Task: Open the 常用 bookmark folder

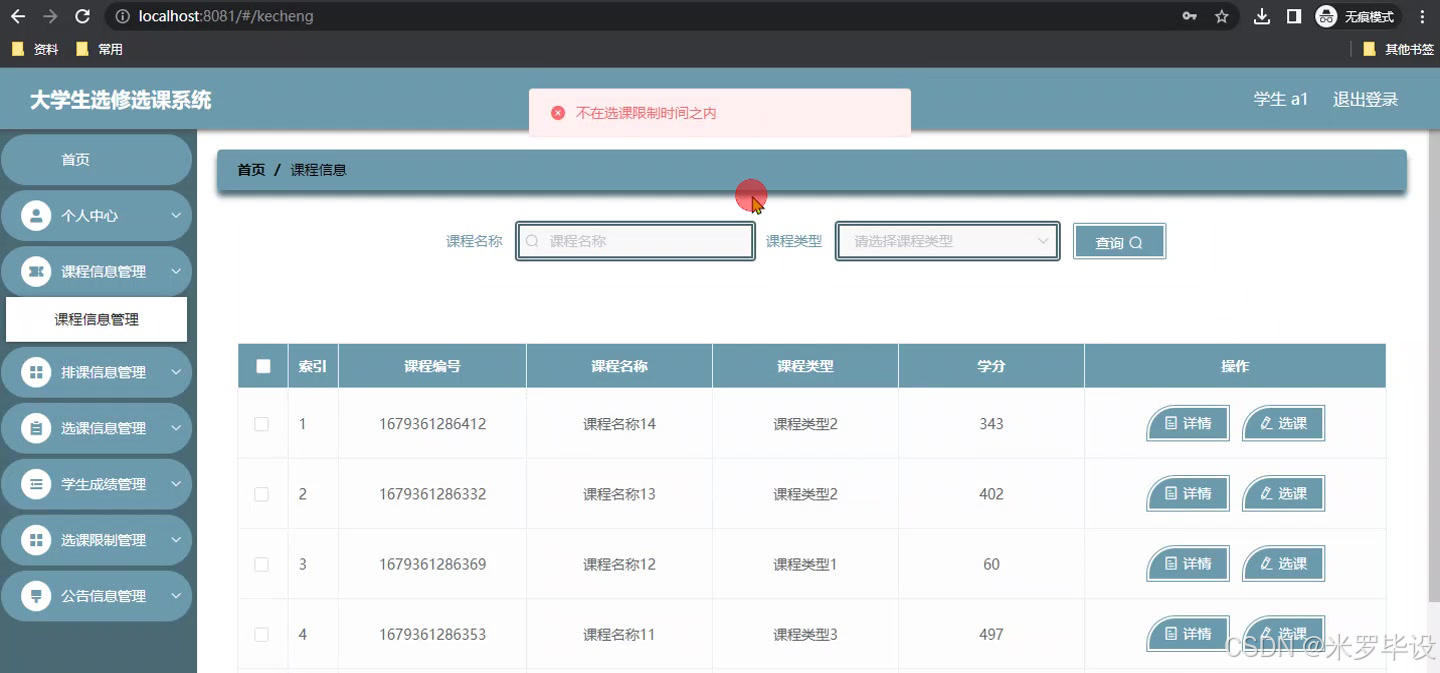Action: point(99,49)
